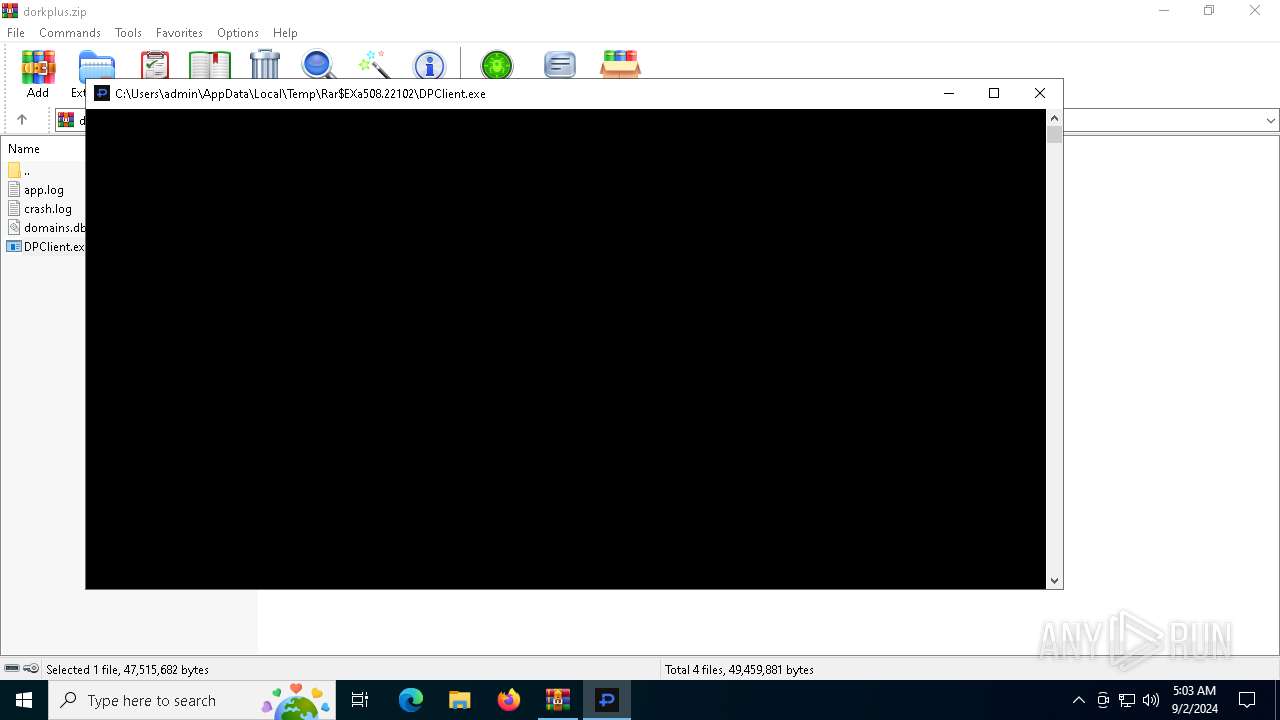Expand the WinRAR address bar dropdown
This screenshot has width=1280, height=720.
pos(1271,120)
